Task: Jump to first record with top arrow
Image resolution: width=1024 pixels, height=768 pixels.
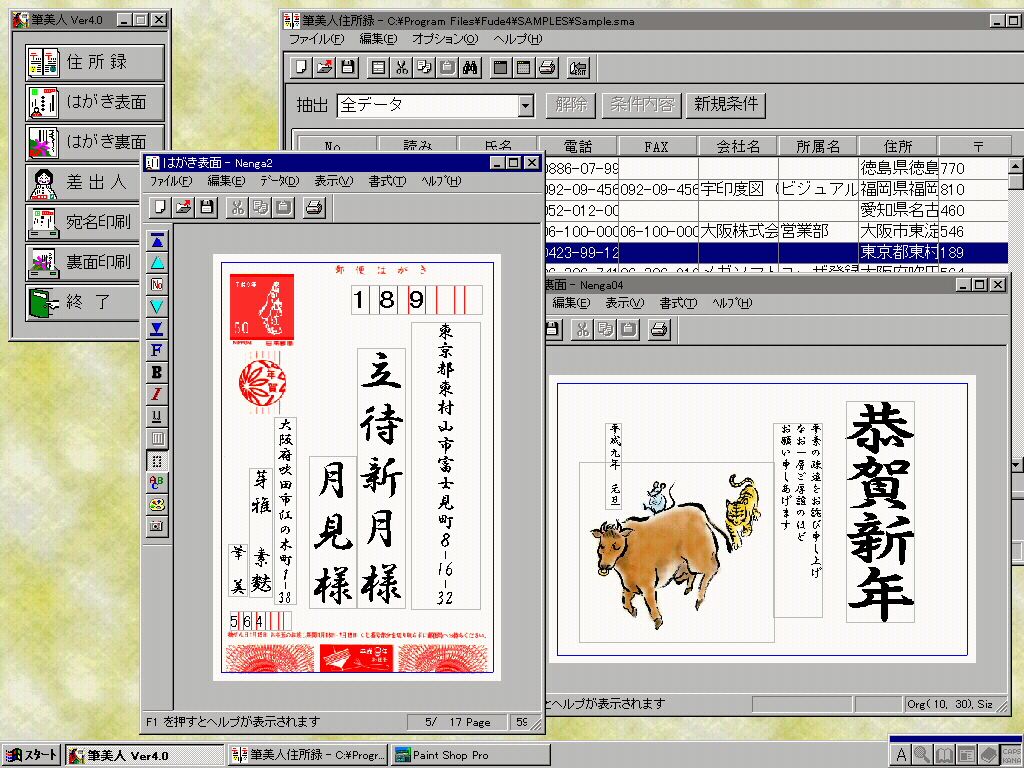Action: (x=157, y=241)
